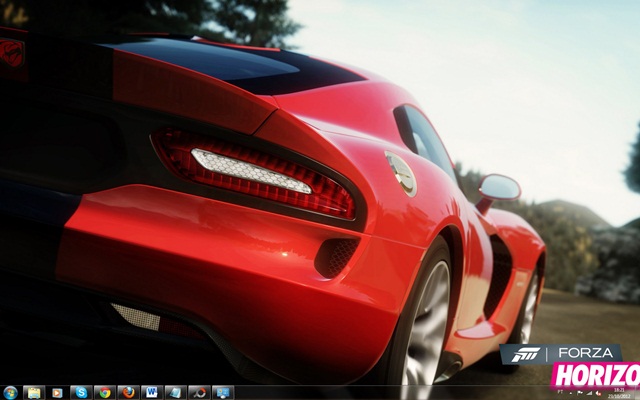
Task: Open the Action Center flag icon
Action: [x=580, y=393]
